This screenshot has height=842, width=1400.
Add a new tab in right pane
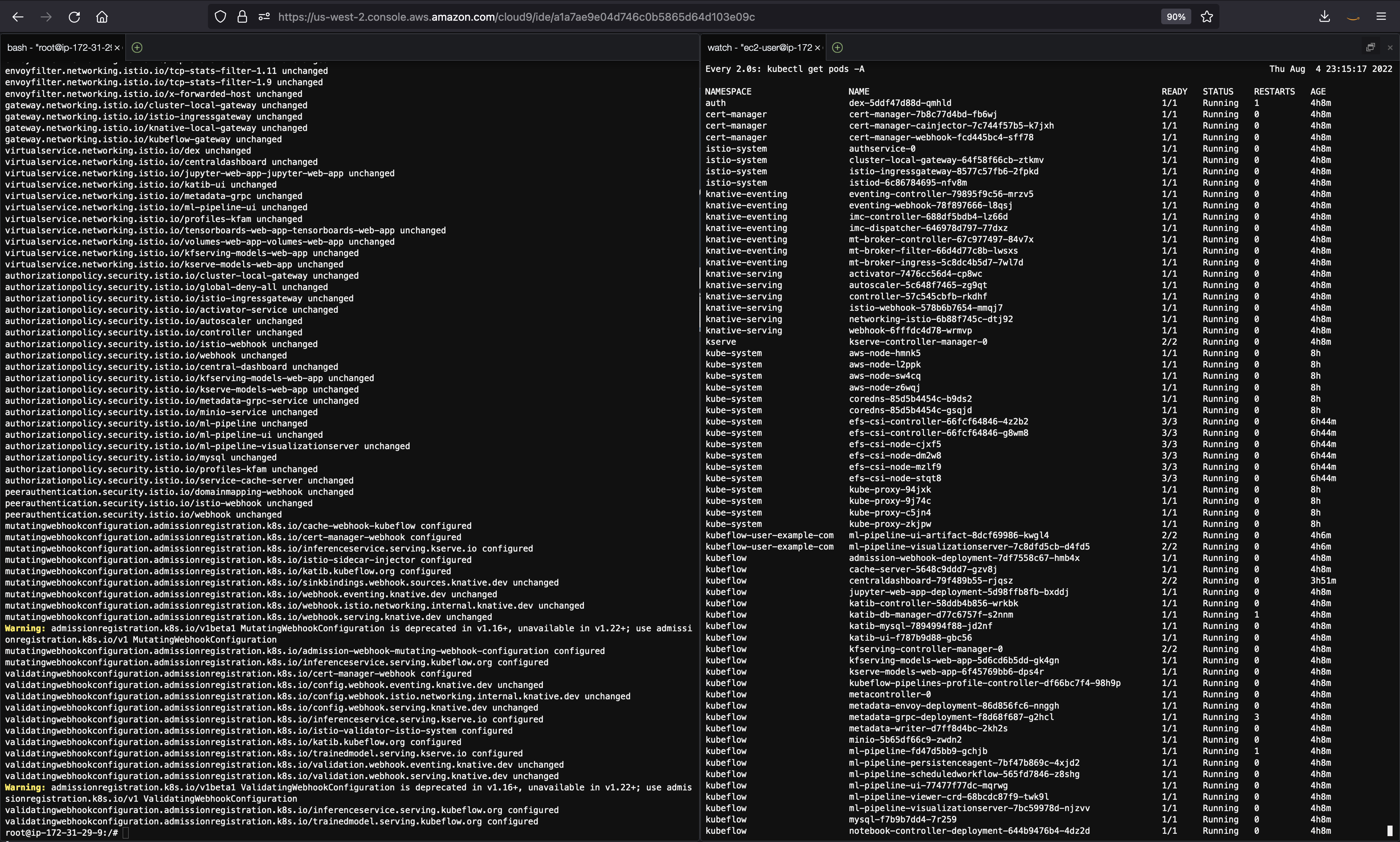click(837, 48)
